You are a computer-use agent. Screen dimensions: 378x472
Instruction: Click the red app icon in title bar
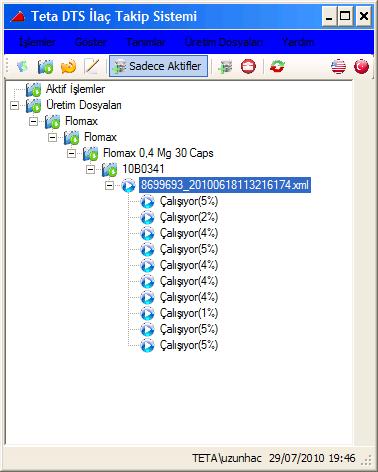point(18,16)
